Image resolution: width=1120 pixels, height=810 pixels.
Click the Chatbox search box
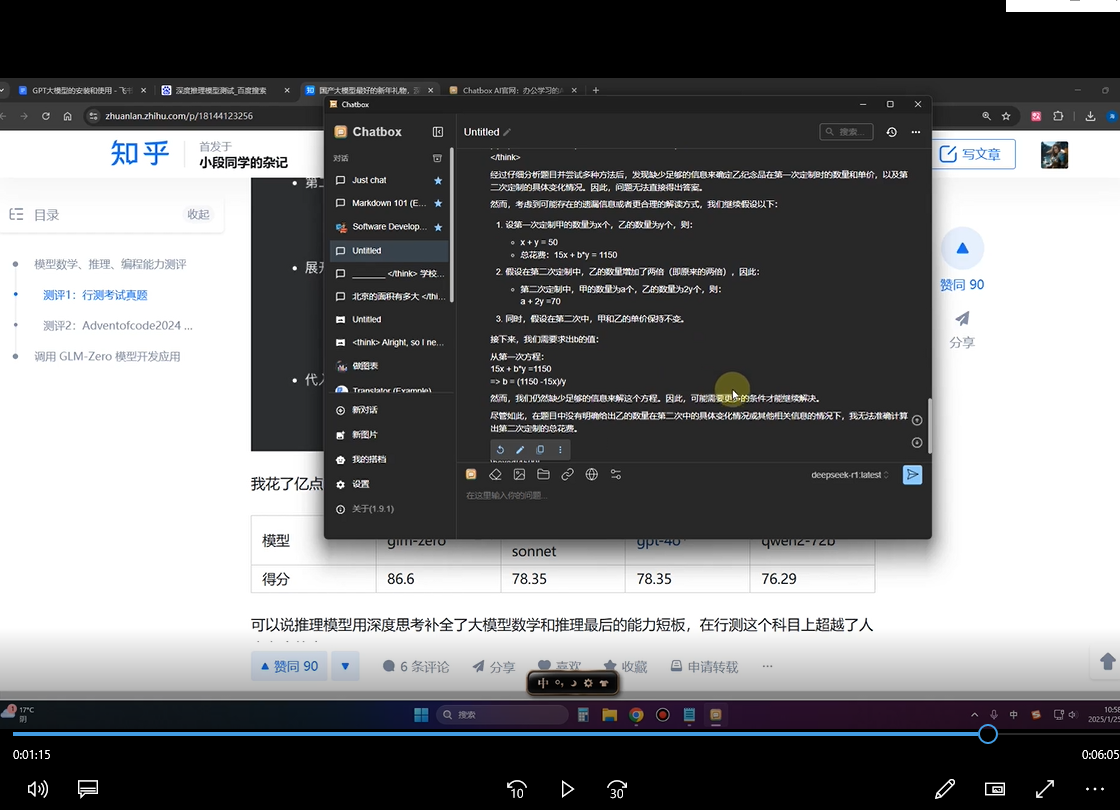846,132
